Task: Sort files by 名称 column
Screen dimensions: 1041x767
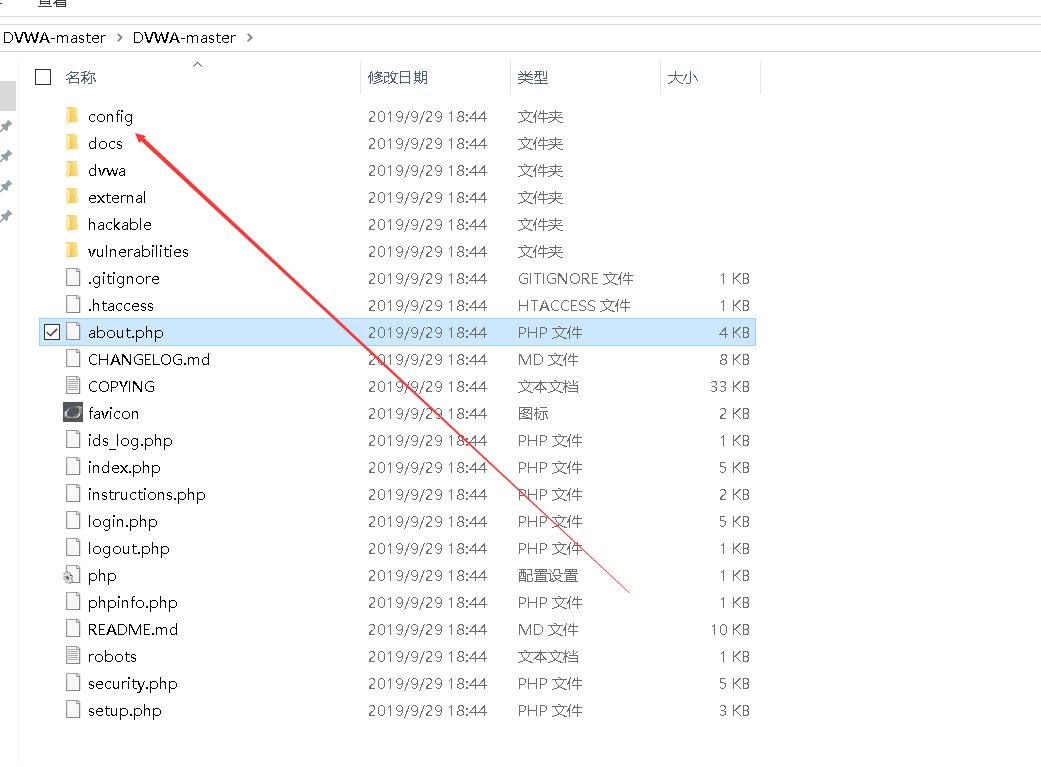Action: [x=81, y=78]
